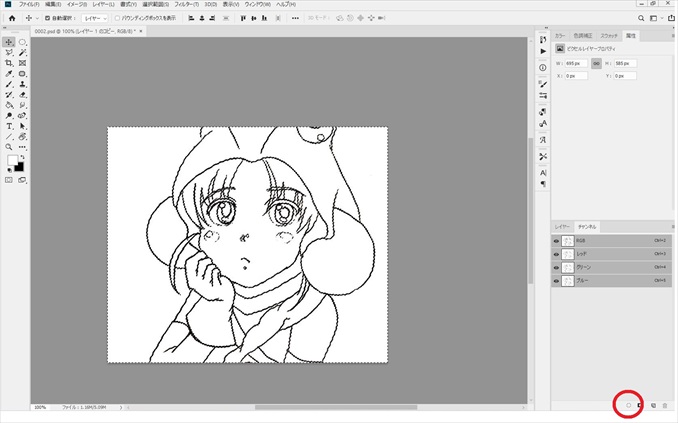Open the search magnifier top right
This screenshot has height=423, width=678.
pos(641,18)
